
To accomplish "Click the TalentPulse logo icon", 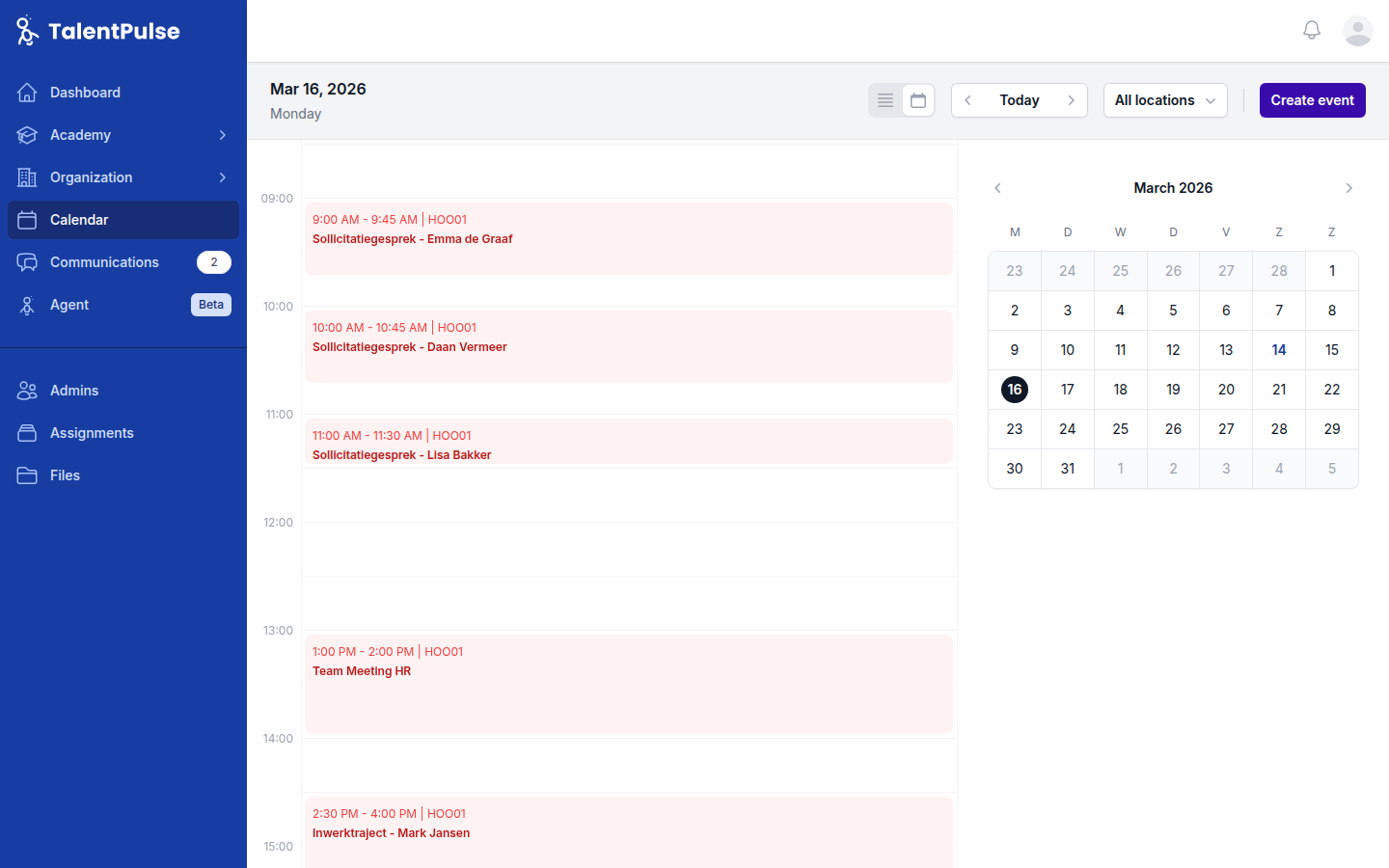I will [x=26, y=30].
